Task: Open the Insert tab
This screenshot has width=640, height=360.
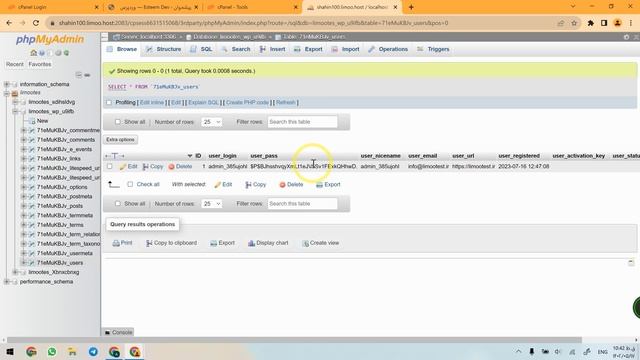Action: pyautogui.click(x=273, y=49)
